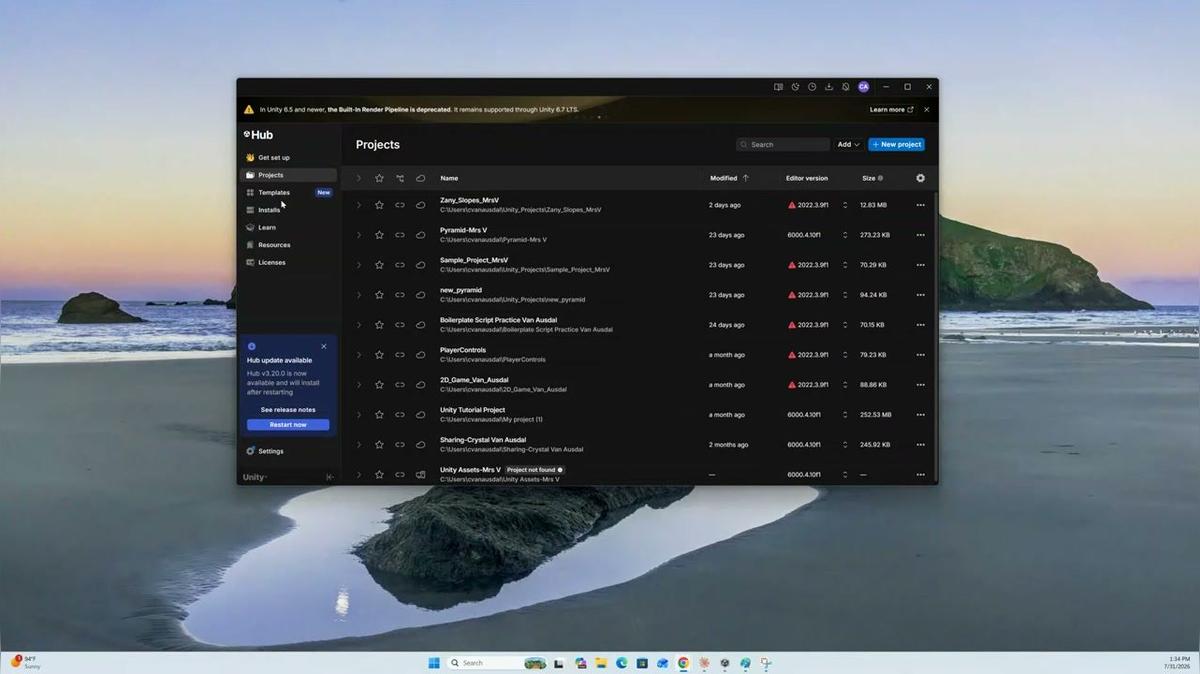Click the link icon for Unity Tutorial Project
1200x674 pixels.
pyautogui.click(x=400, y=415)
